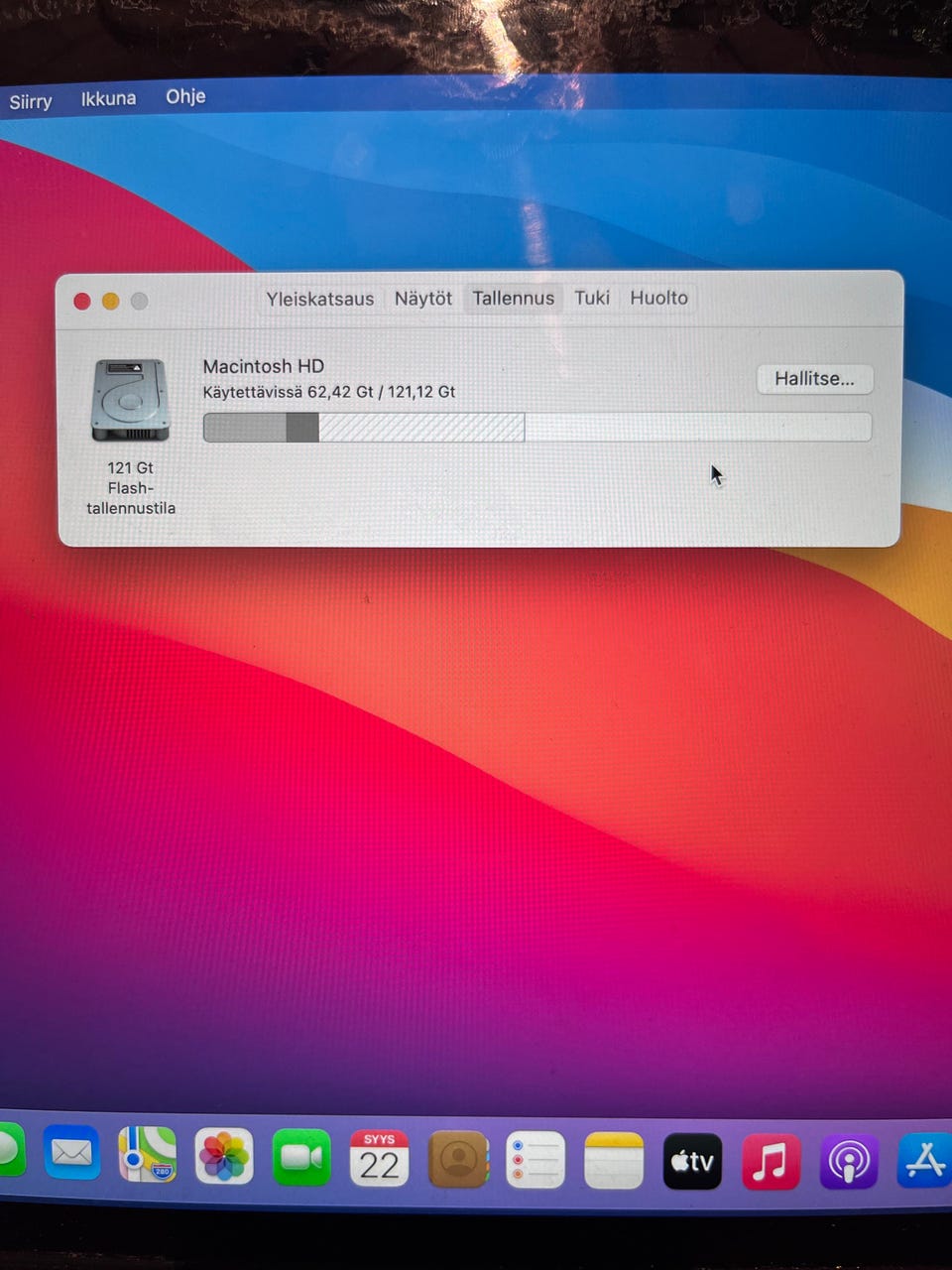Open Notes app in Dock
Viewport: 952px width, 1270px height.
[614, 1160]
